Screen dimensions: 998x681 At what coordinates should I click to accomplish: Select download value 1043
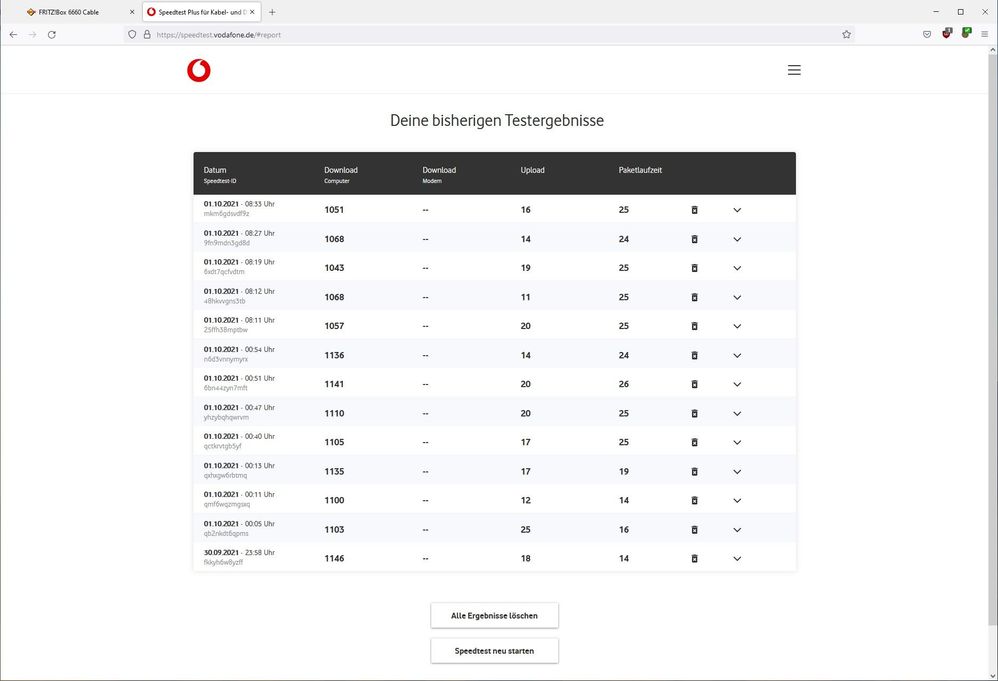334,268
